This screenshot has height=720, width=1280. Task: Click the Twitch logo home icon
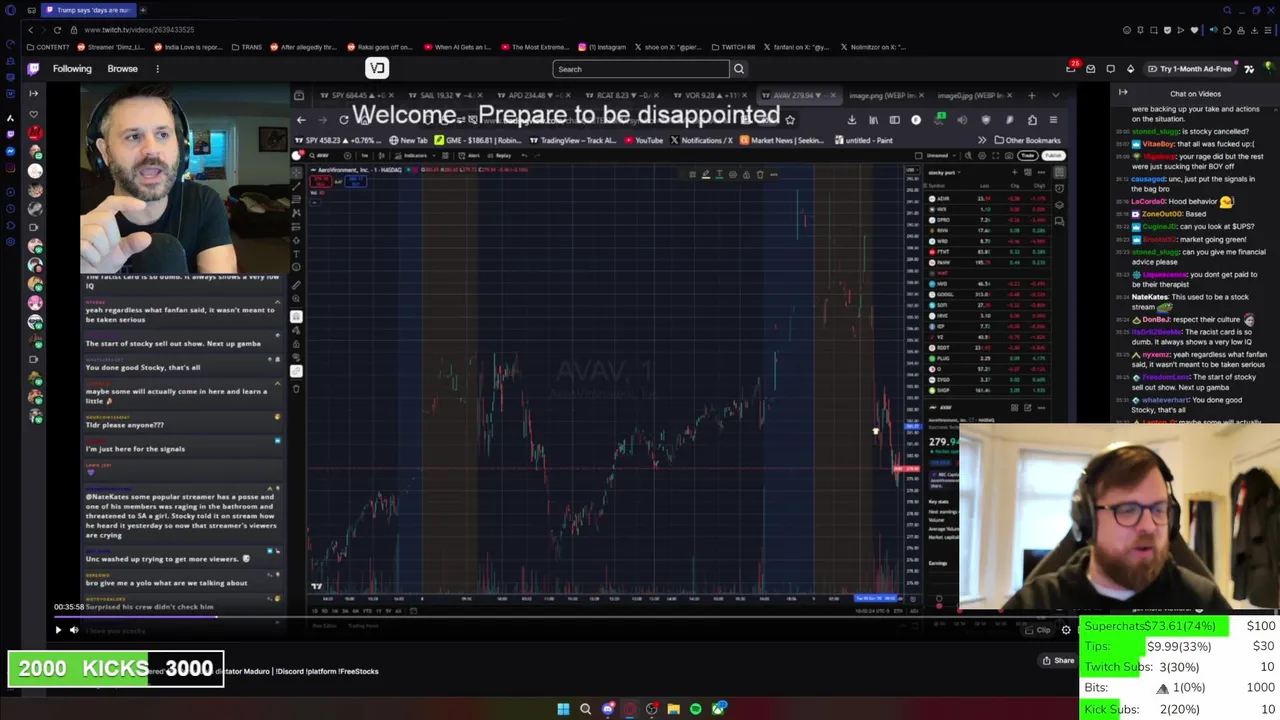[33, 68]
